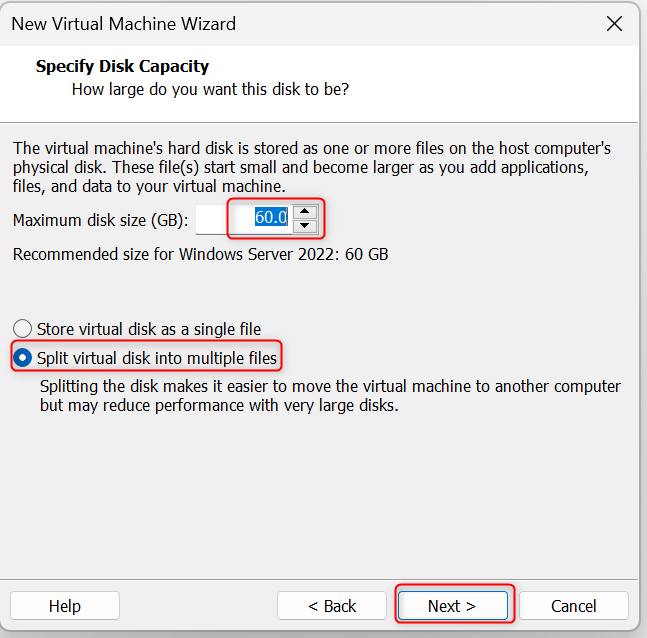Click the 'Specify Disk Capacity' heading
This screenshot has width=647, height=638.
[x=122, y=66]
